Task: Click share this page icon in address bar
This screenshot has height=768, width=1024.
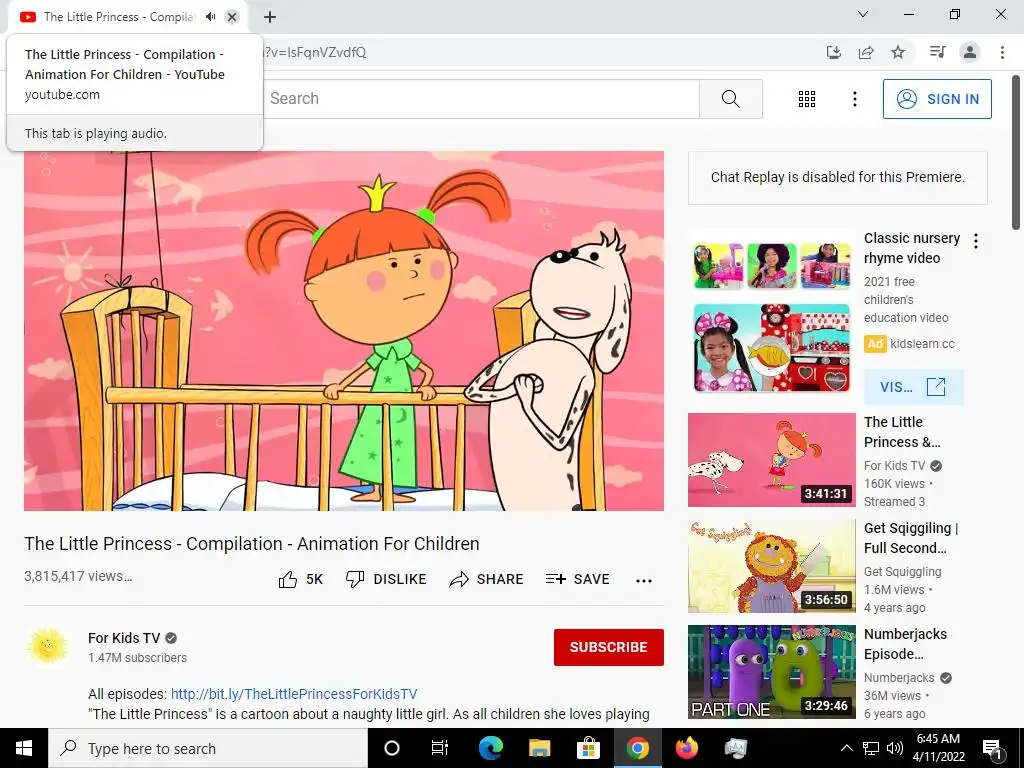Action: [x=866, y=52]
